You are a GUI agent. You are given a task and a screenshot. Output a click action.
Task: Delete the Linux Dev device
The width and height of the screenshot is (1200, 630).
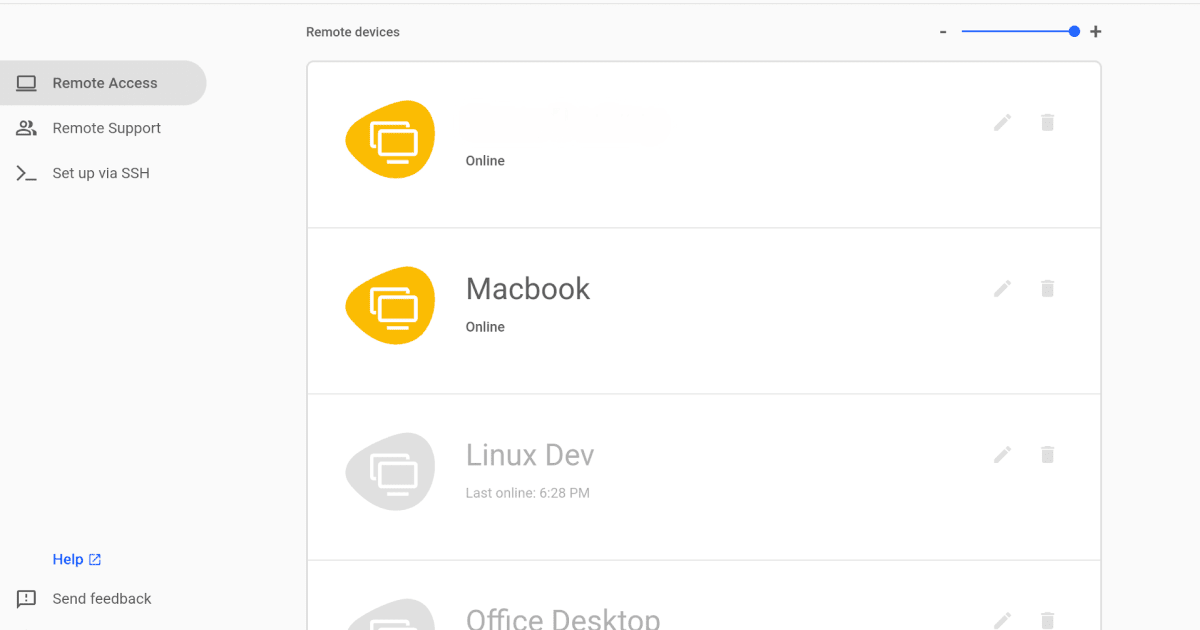[1047, 454]
